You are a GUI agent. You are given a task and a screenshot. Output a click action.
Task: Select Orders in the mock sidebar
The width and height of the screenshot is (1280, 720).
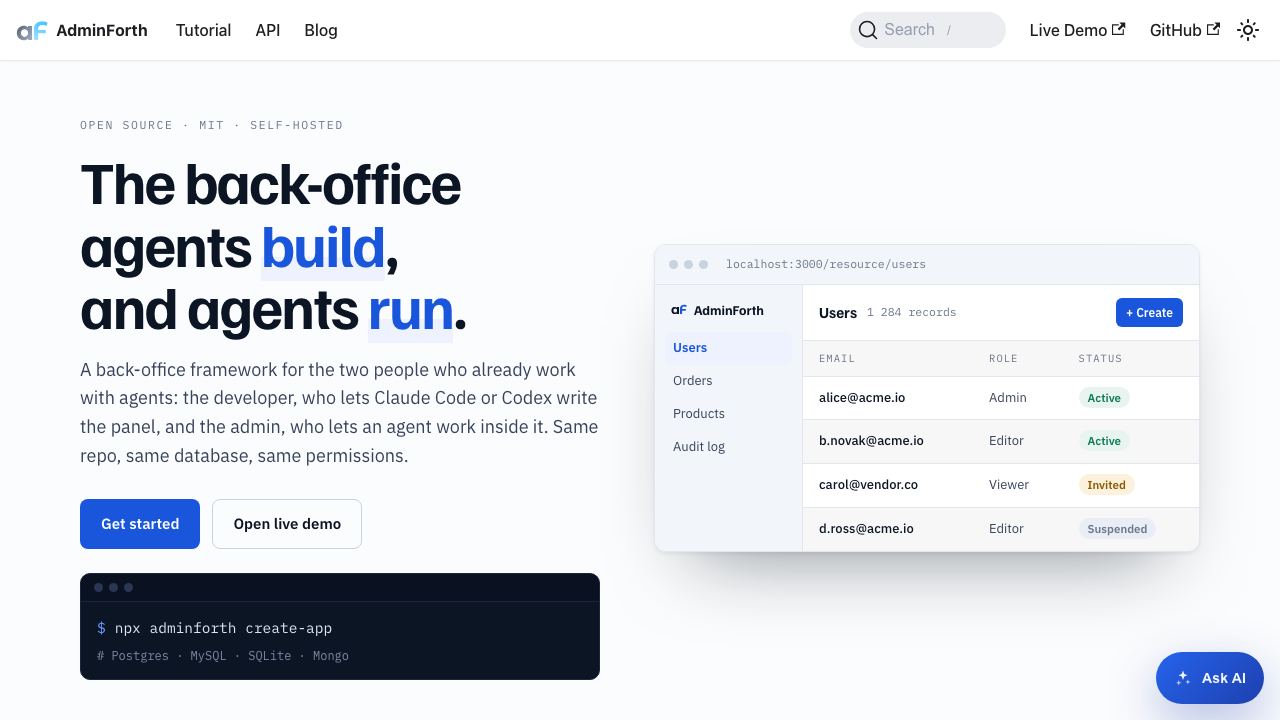click(728, 381)
